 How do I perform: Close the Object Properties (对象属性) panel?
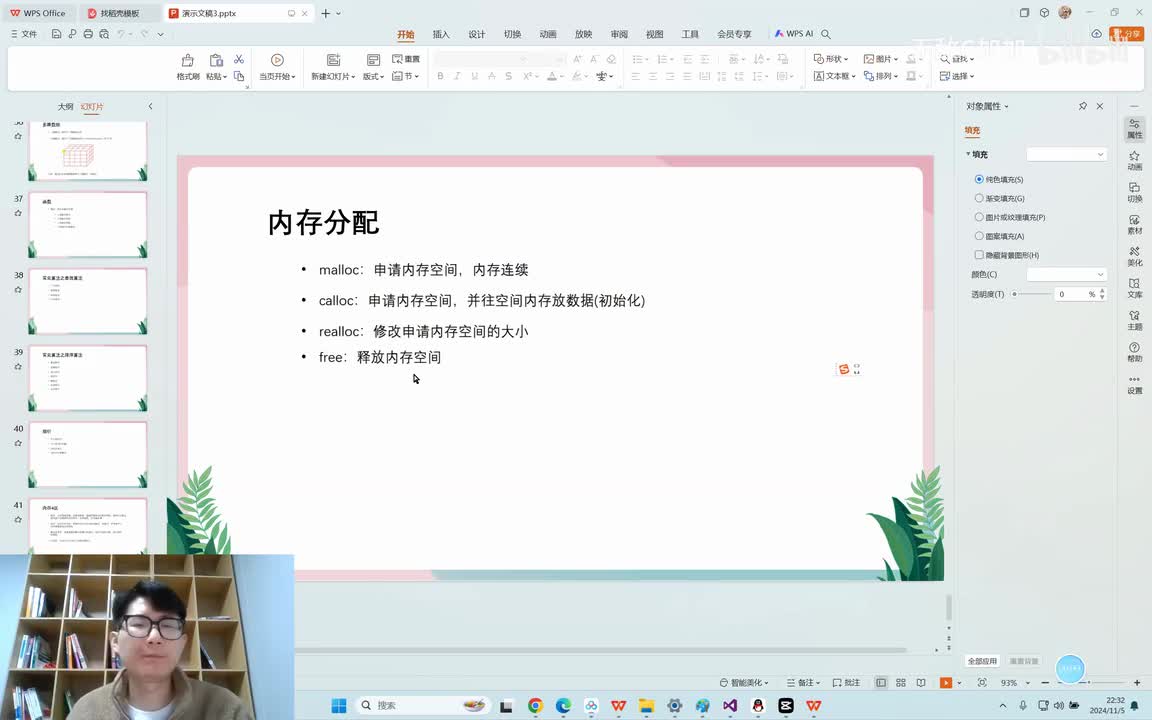pyautogui.click(x=1100, y=106)
